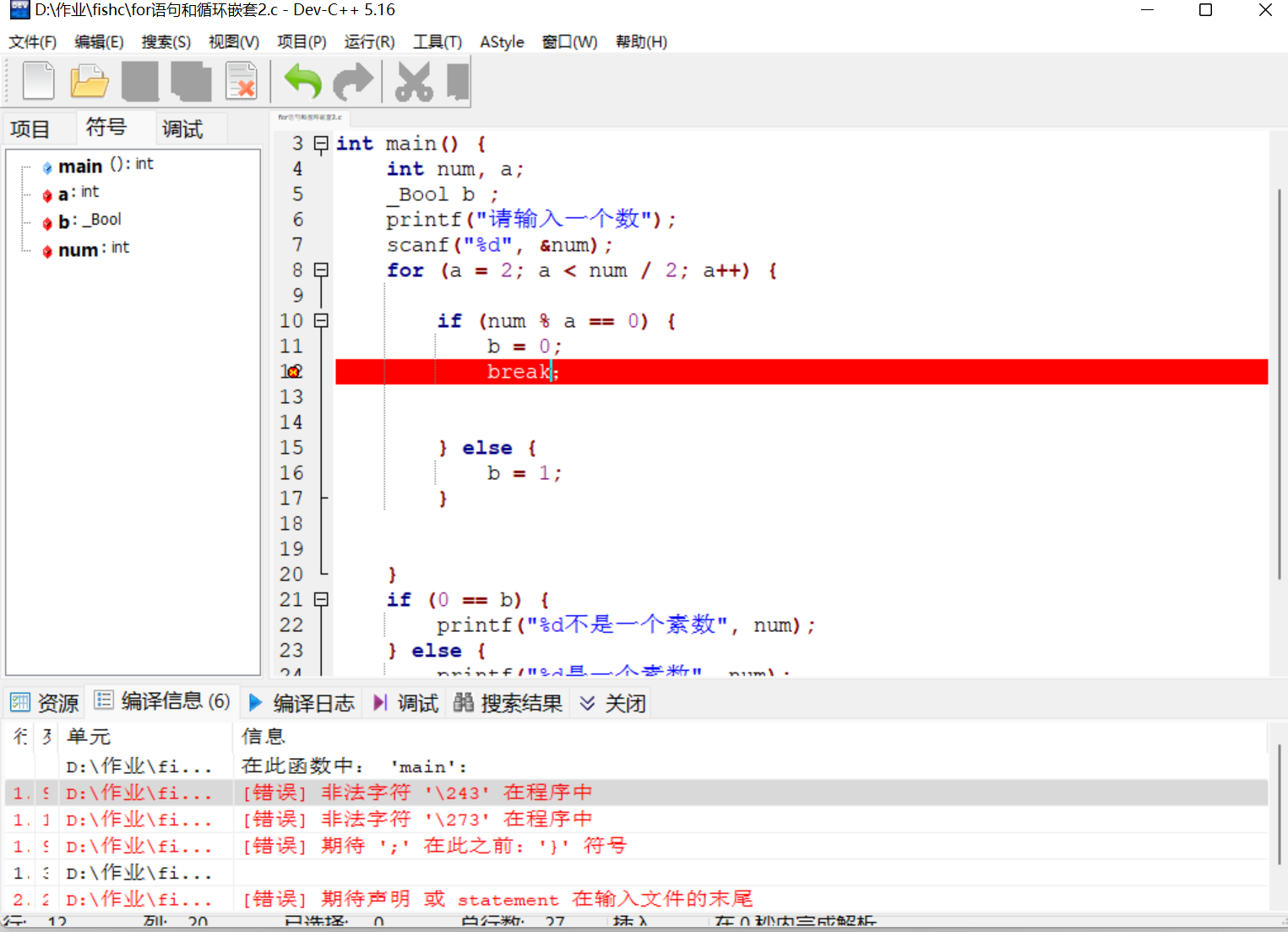Click the "b = 1;" statement on line 16
1288x932 pixels.
click(524, 473)
